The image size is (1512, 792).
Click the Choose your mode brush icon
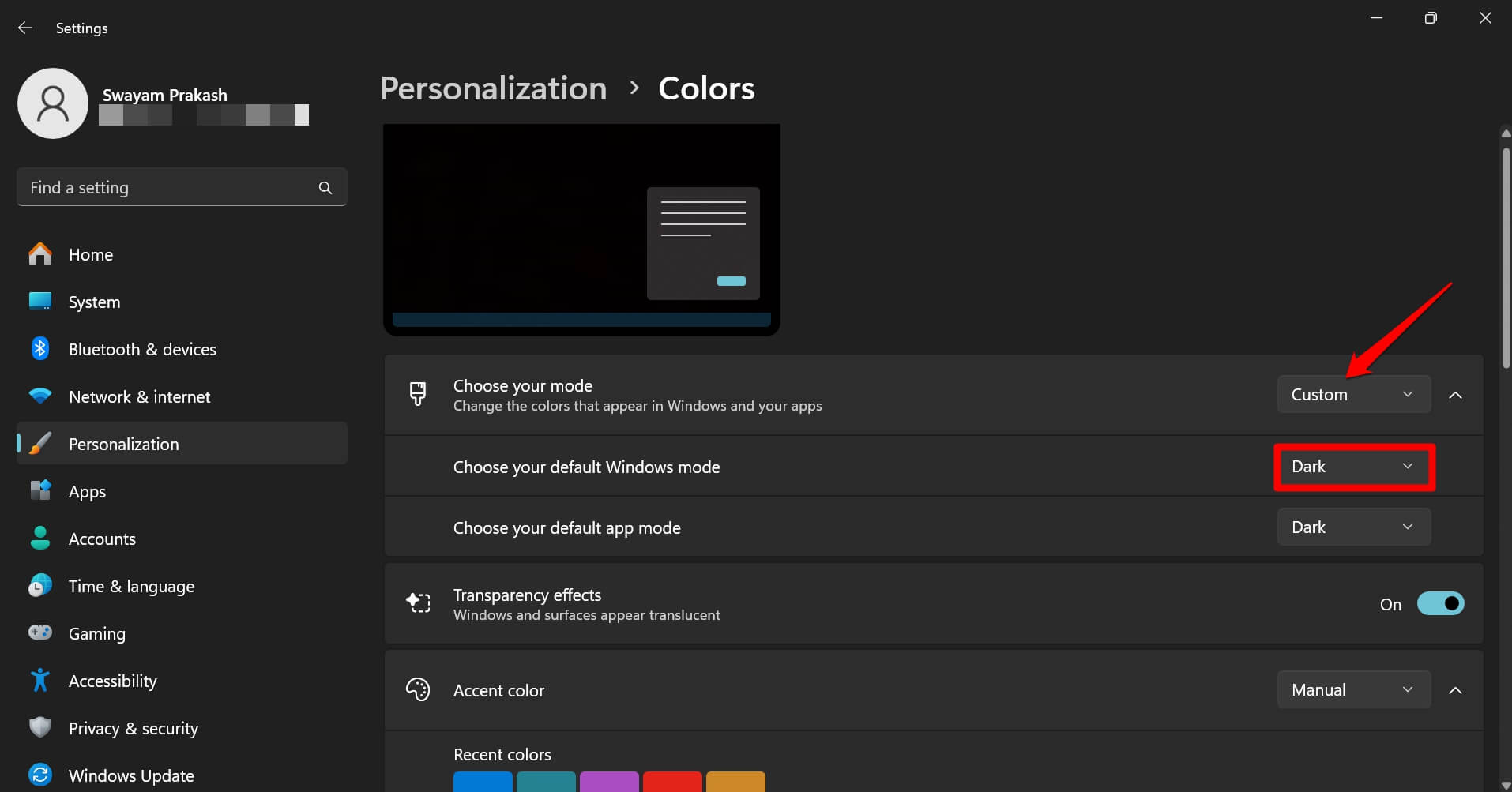pos(418,393)
